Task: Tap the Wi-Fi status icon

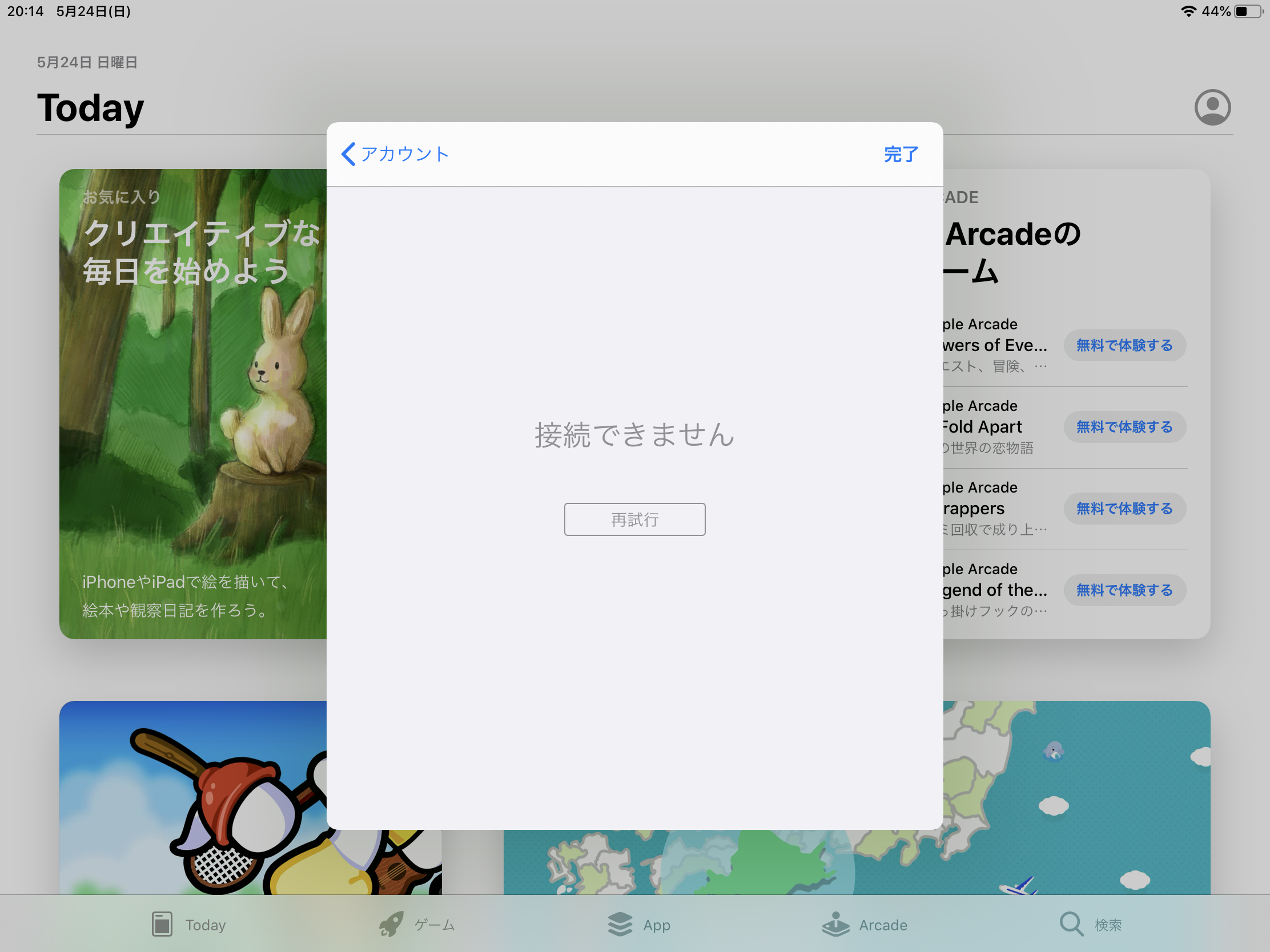Action: [x=1188, y=11]
